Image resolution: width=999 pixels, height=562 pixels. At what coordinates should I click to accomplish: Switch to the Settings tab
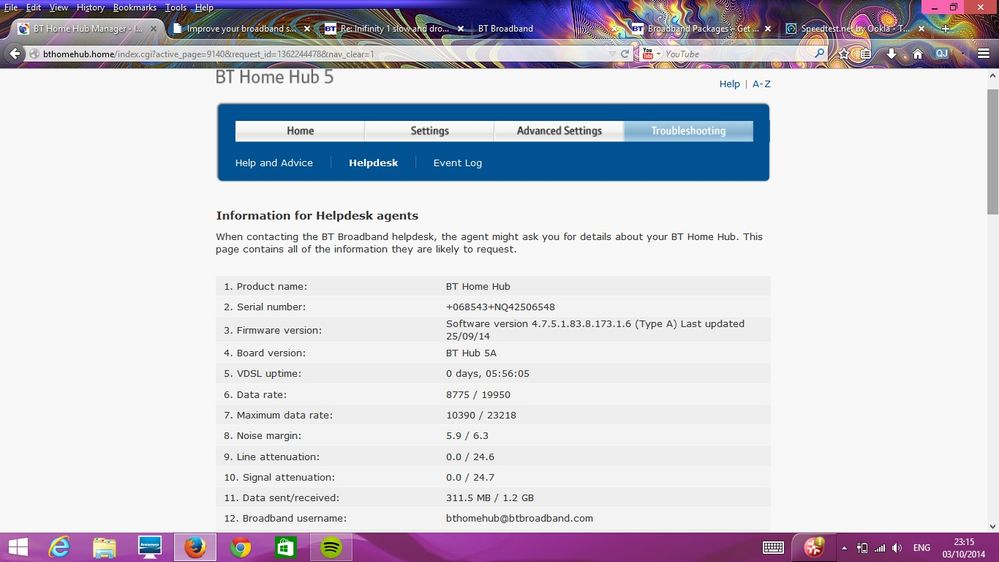(x=429, y=131)
